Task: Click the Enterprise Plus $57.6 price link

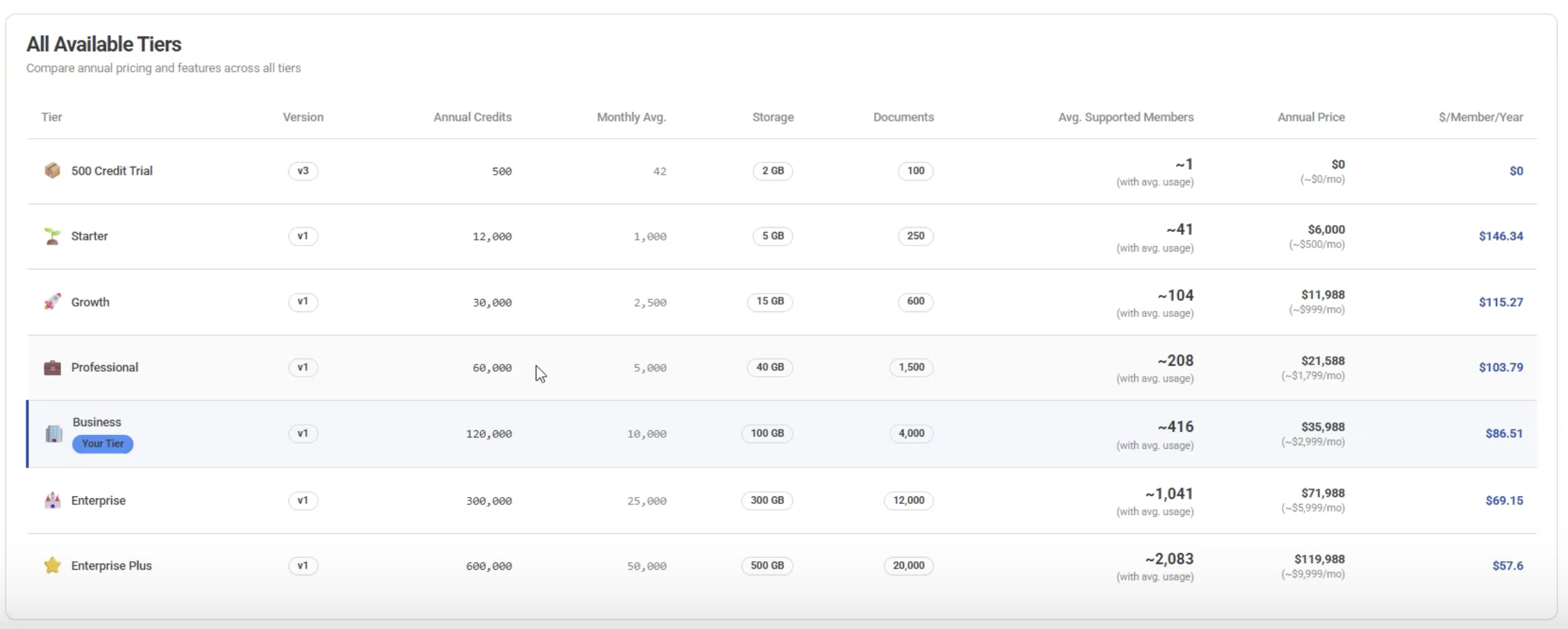Action: pyautogui.click(x=1507, y=565)
